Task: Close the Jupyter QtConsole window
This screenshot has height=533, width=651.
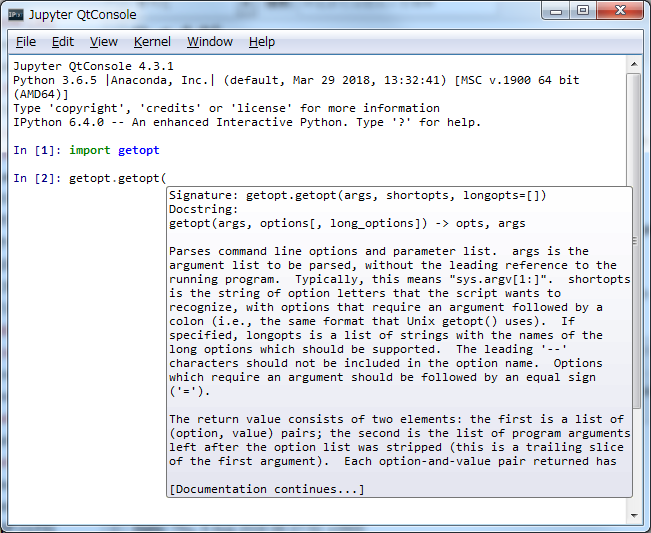Action: (620, 10)
